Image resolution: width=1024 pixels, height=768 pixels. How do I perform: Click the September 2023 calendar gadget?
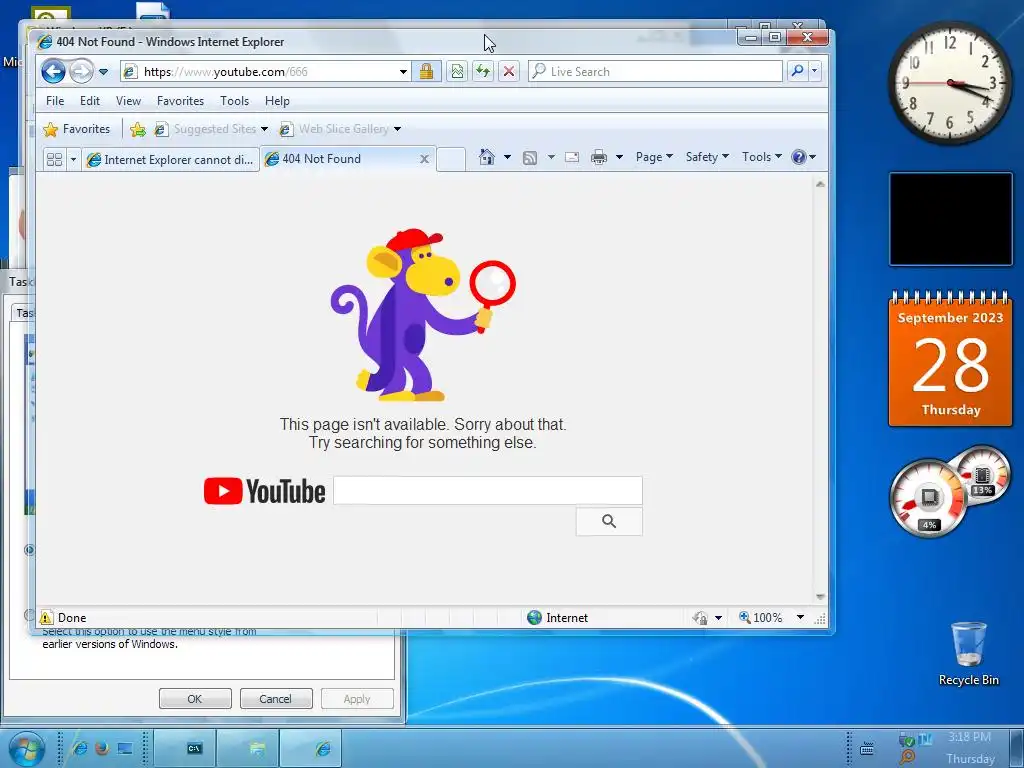click(950, 358)
